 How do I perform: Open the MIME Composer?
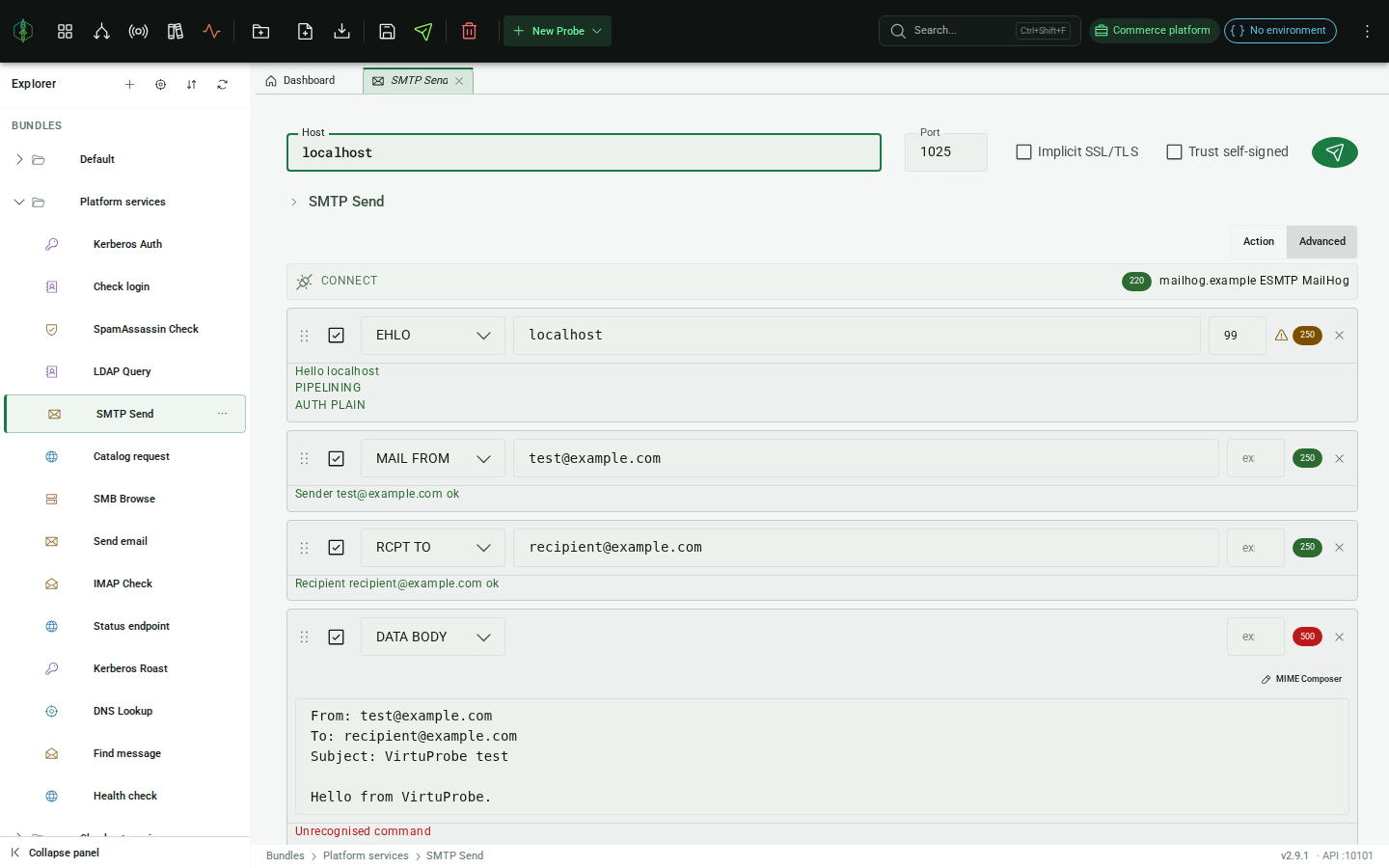click(1301, 679)
